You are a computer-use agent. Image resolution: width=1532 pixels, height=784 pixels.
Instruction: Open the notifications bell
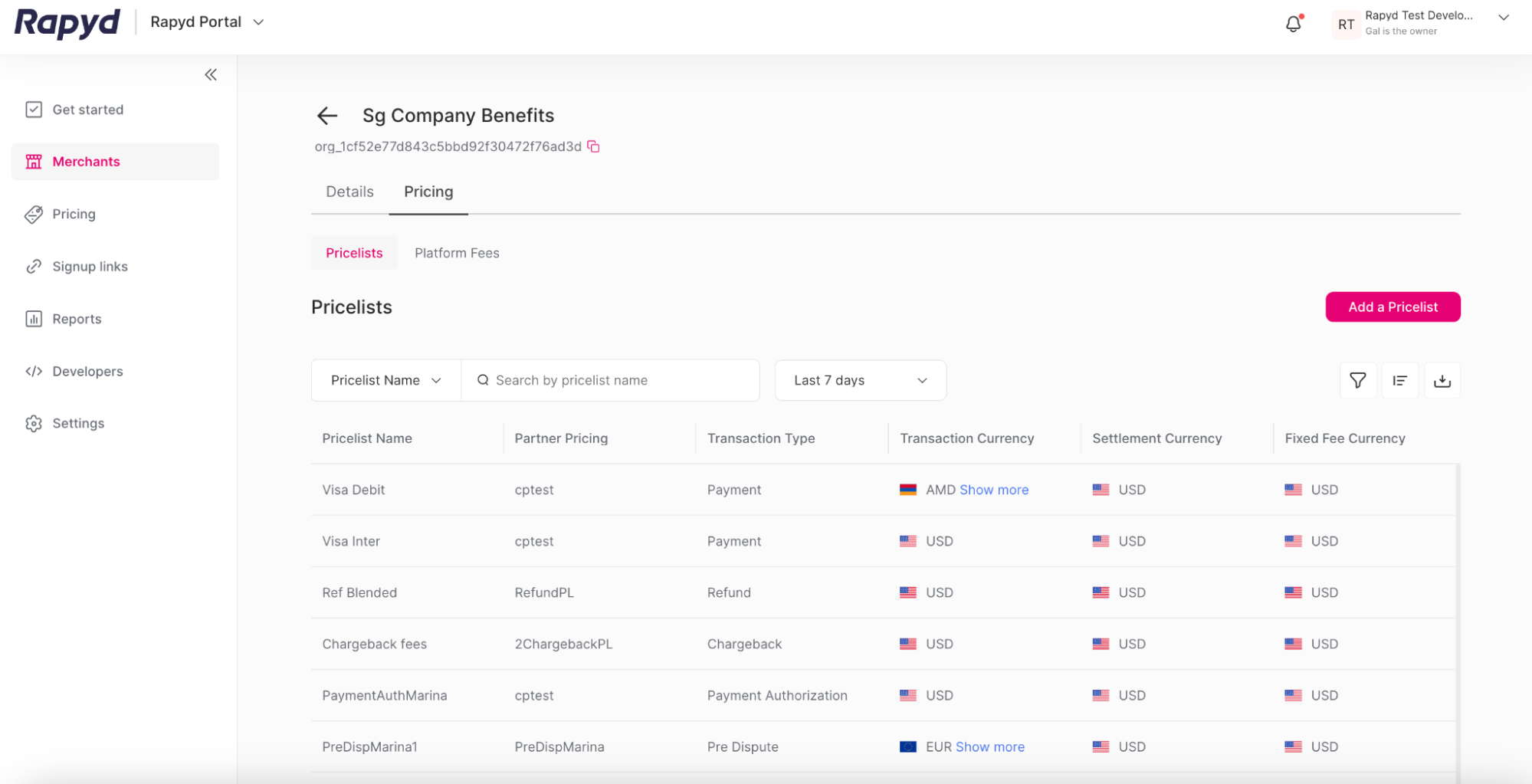pyautogui.click(x=1294, y=24)
